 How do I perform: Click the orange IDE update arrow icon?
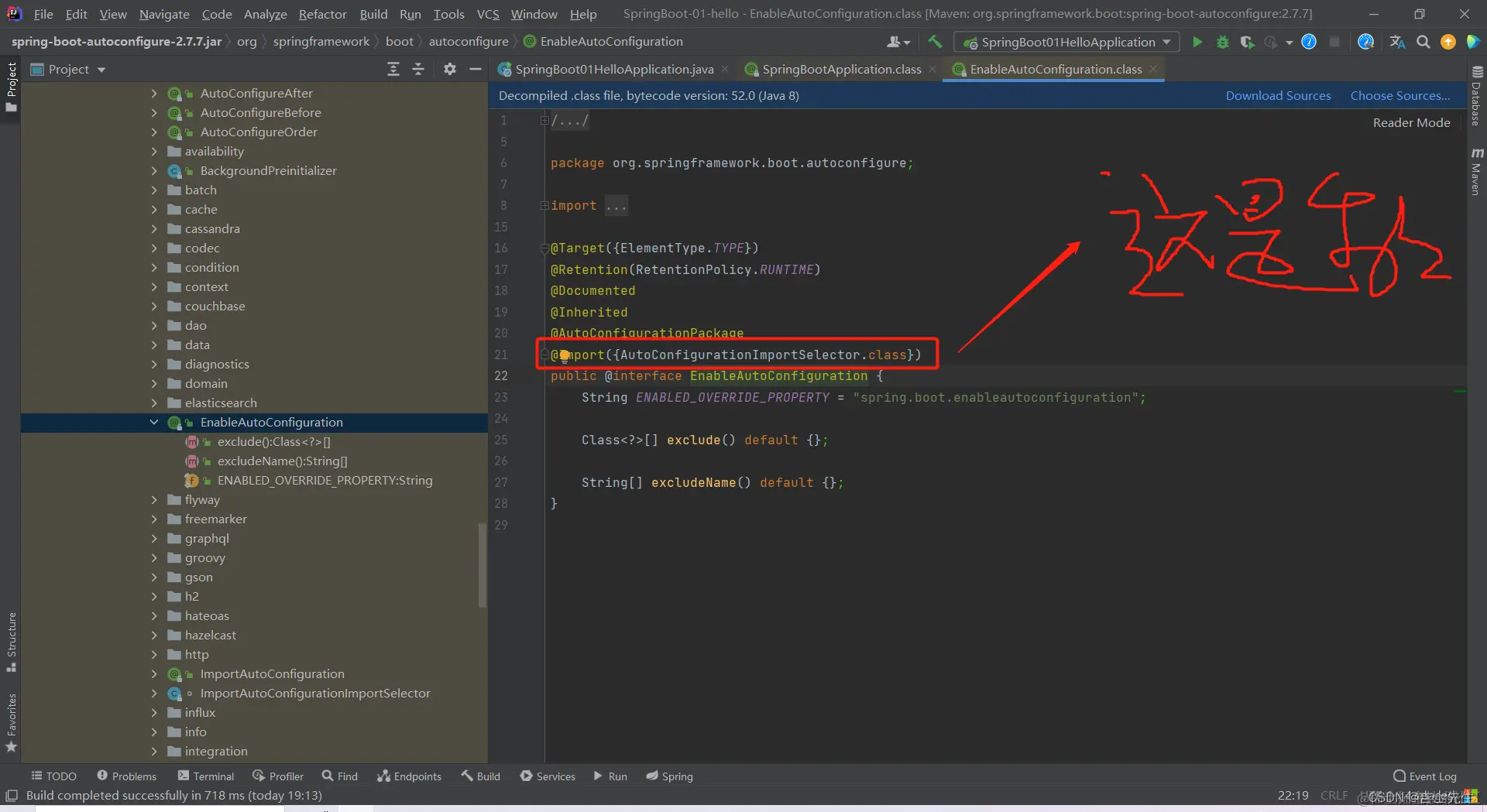[1448, 42]
